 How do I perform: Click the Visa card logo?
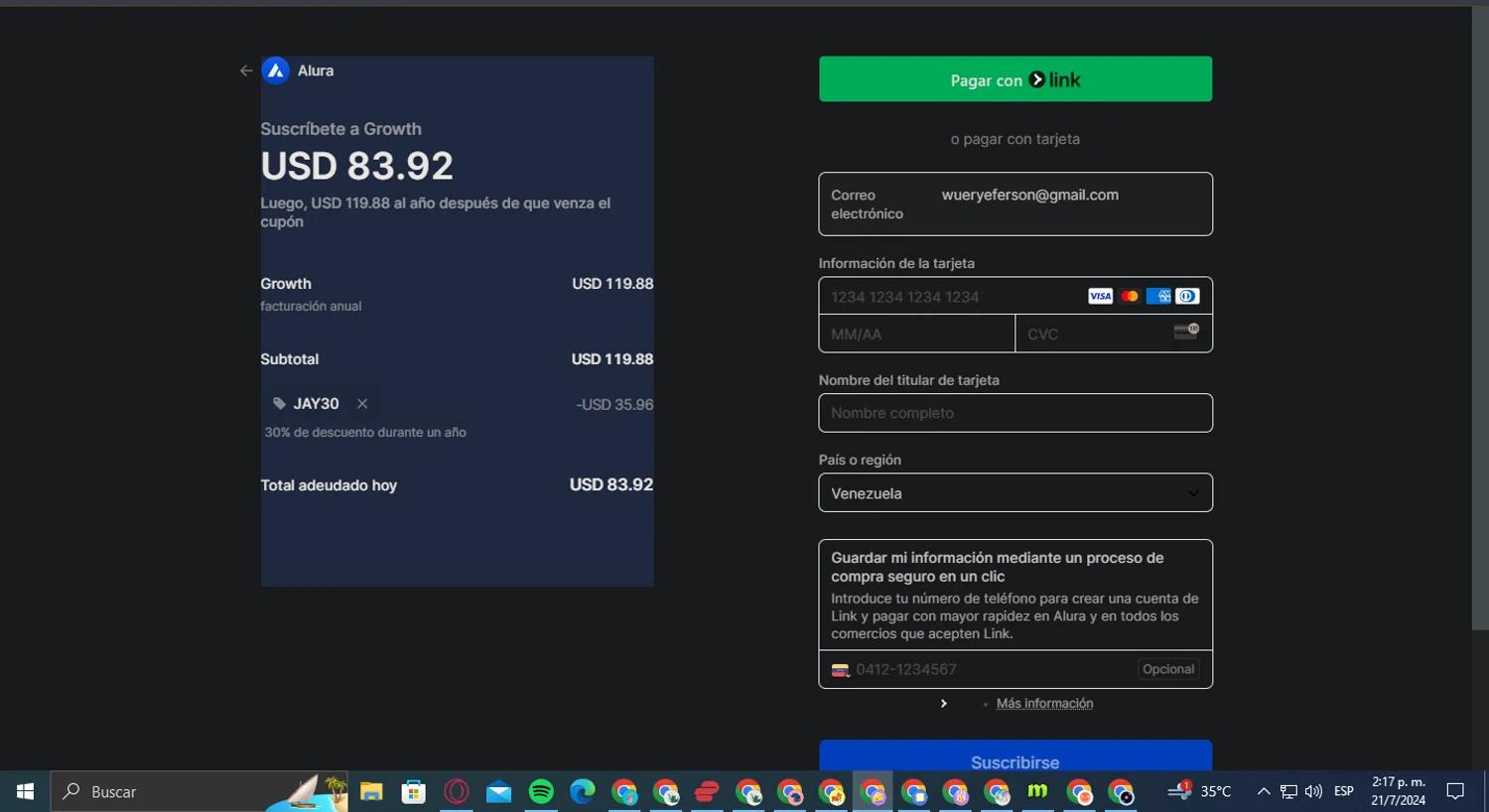1100,296
